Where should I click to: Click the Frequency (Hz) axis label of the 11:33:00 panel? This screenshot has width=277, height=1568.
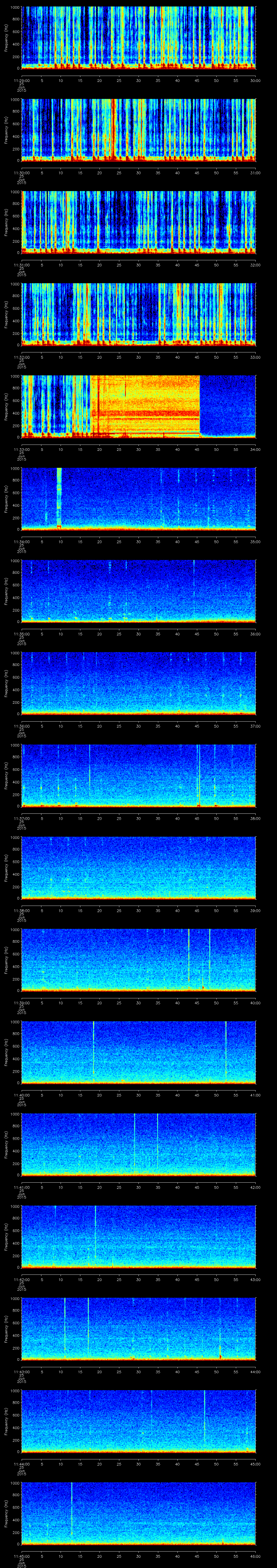point(7,407)
